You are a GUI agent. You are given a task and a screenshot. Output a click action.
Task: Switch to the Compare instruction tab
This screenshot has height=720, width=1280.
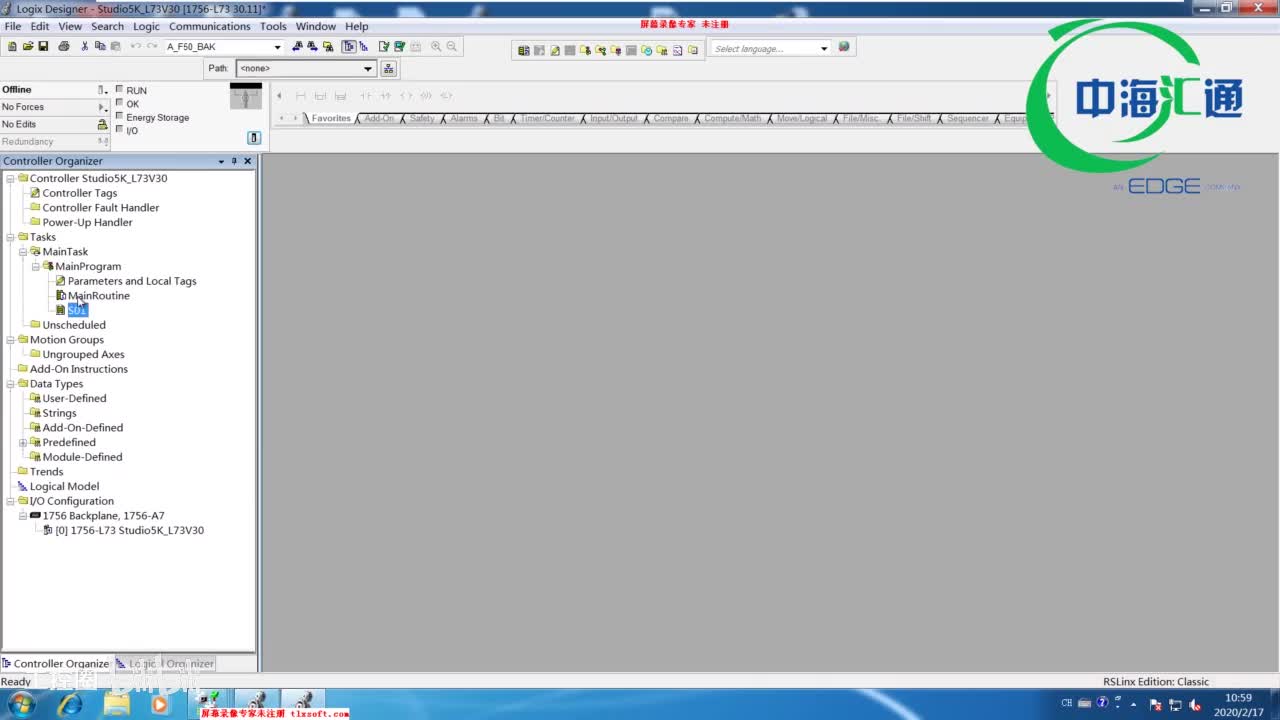tap(671, 118)
